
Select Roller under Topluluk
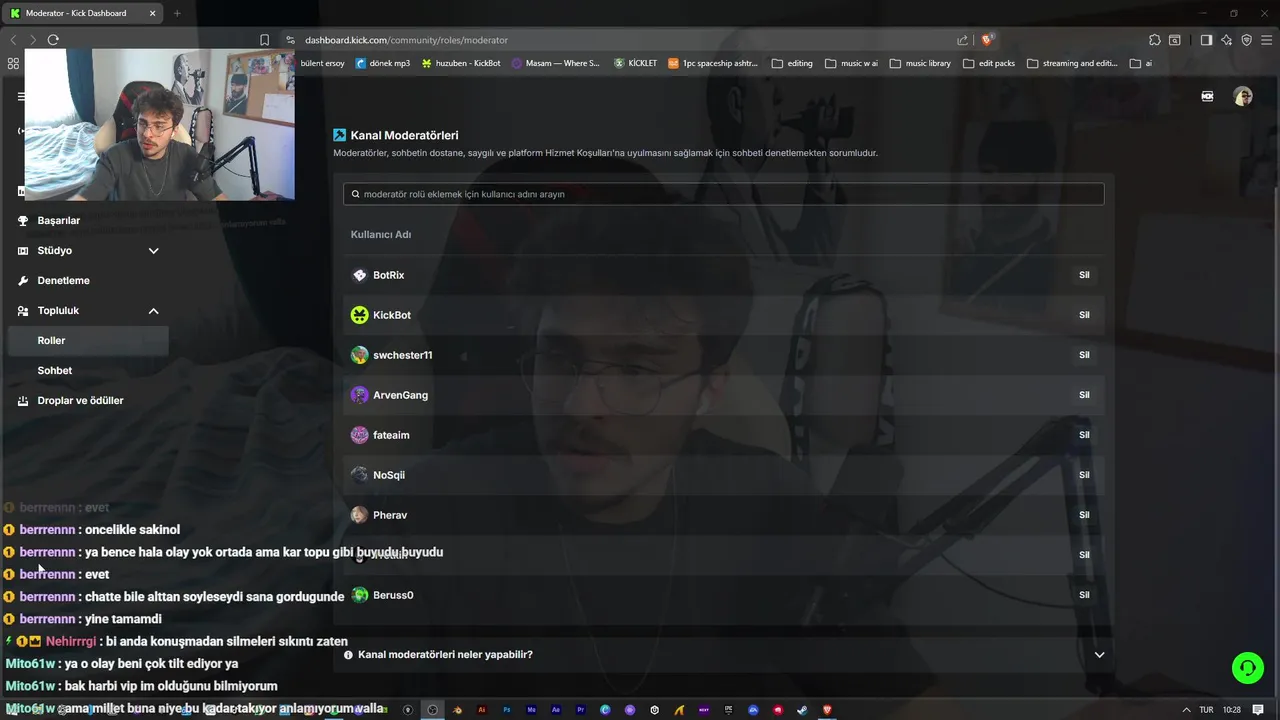tap(88, 340)
